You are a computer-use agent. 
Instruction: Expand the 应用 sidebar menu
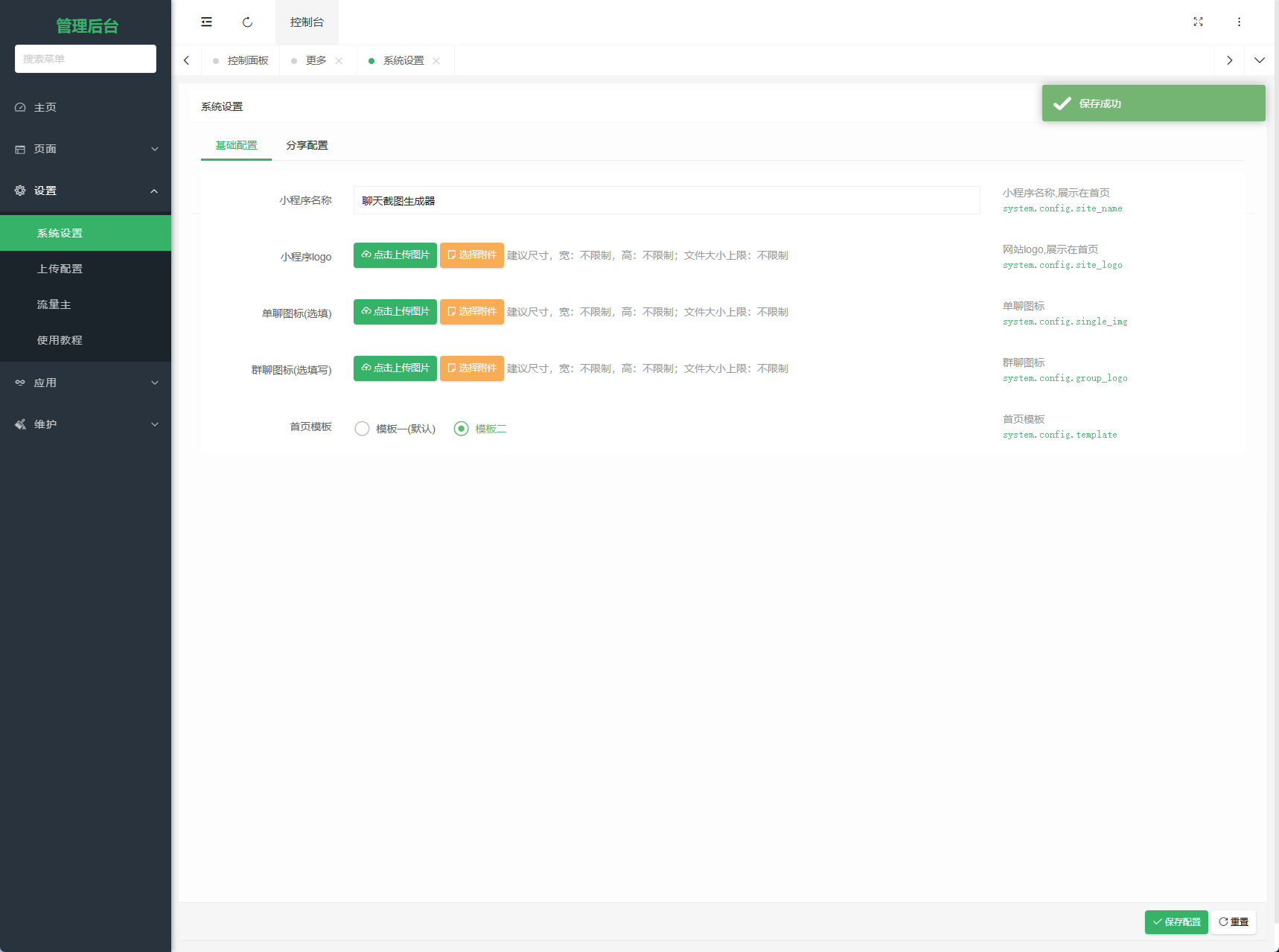86,383
